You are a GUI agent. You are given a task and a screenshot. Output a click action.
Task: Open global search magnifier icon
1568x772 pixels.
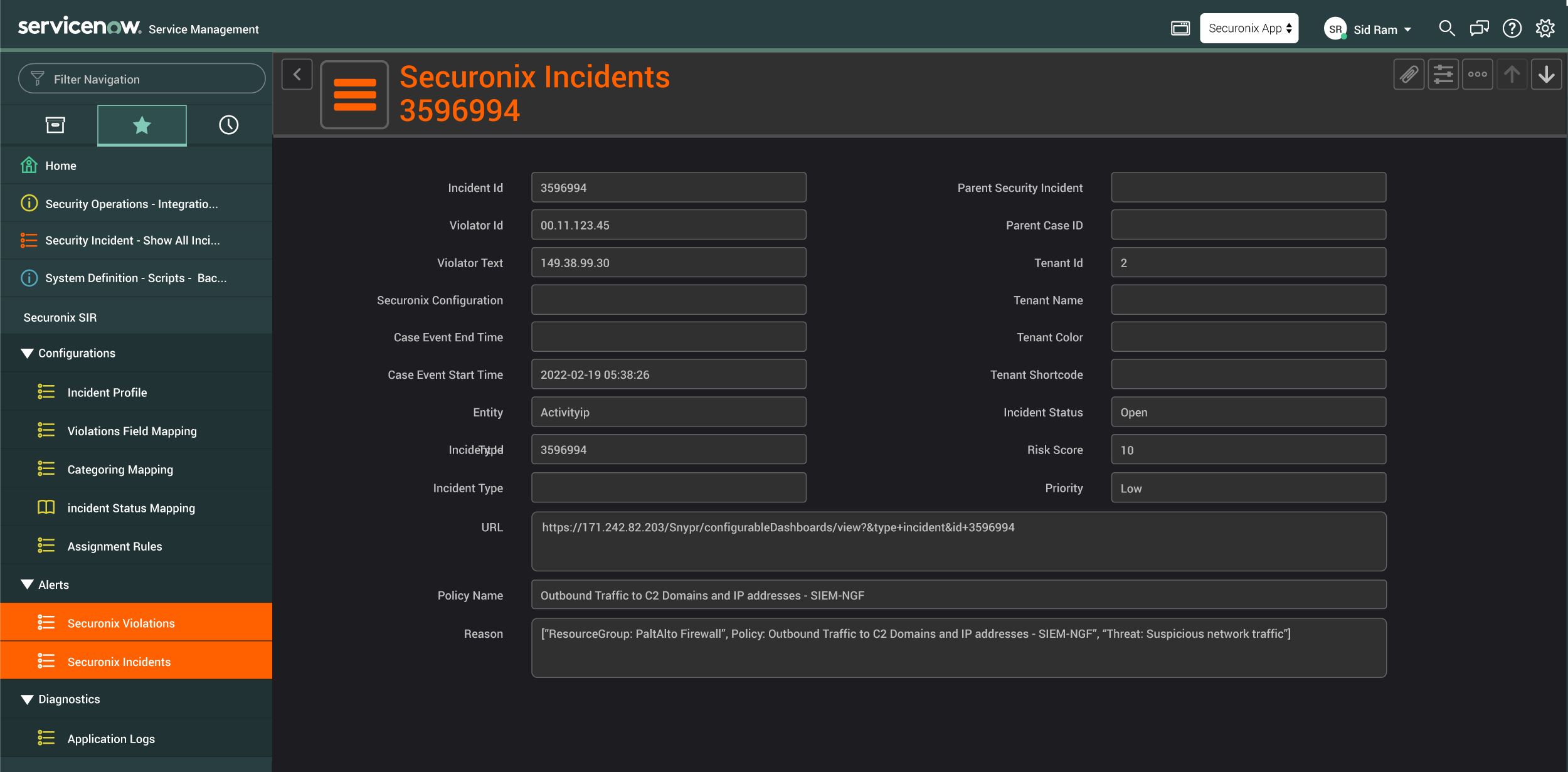pos(1446,28)
